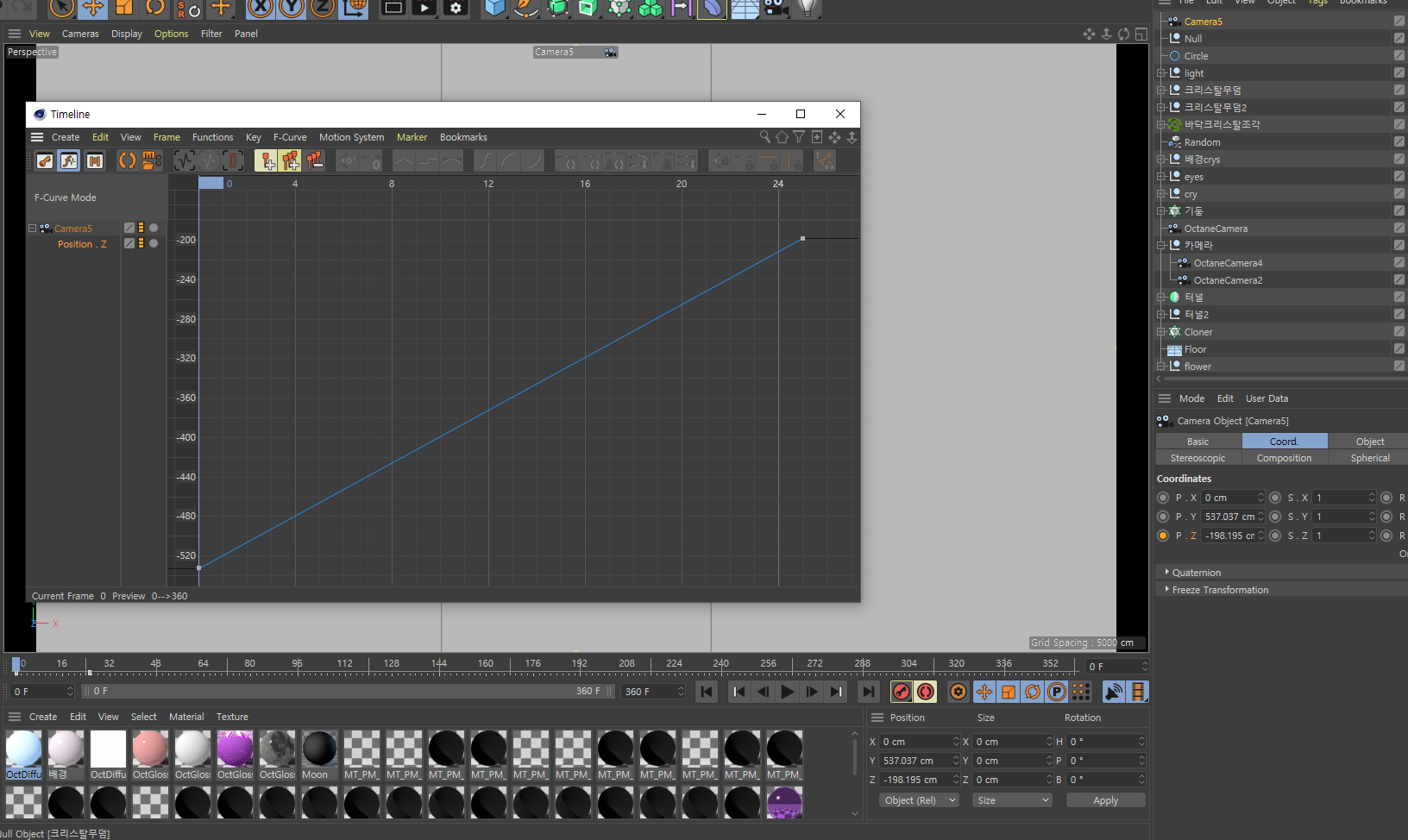1408x840 pixels.
Task: Open the Composition tab
Action: tap(1284, 458)
